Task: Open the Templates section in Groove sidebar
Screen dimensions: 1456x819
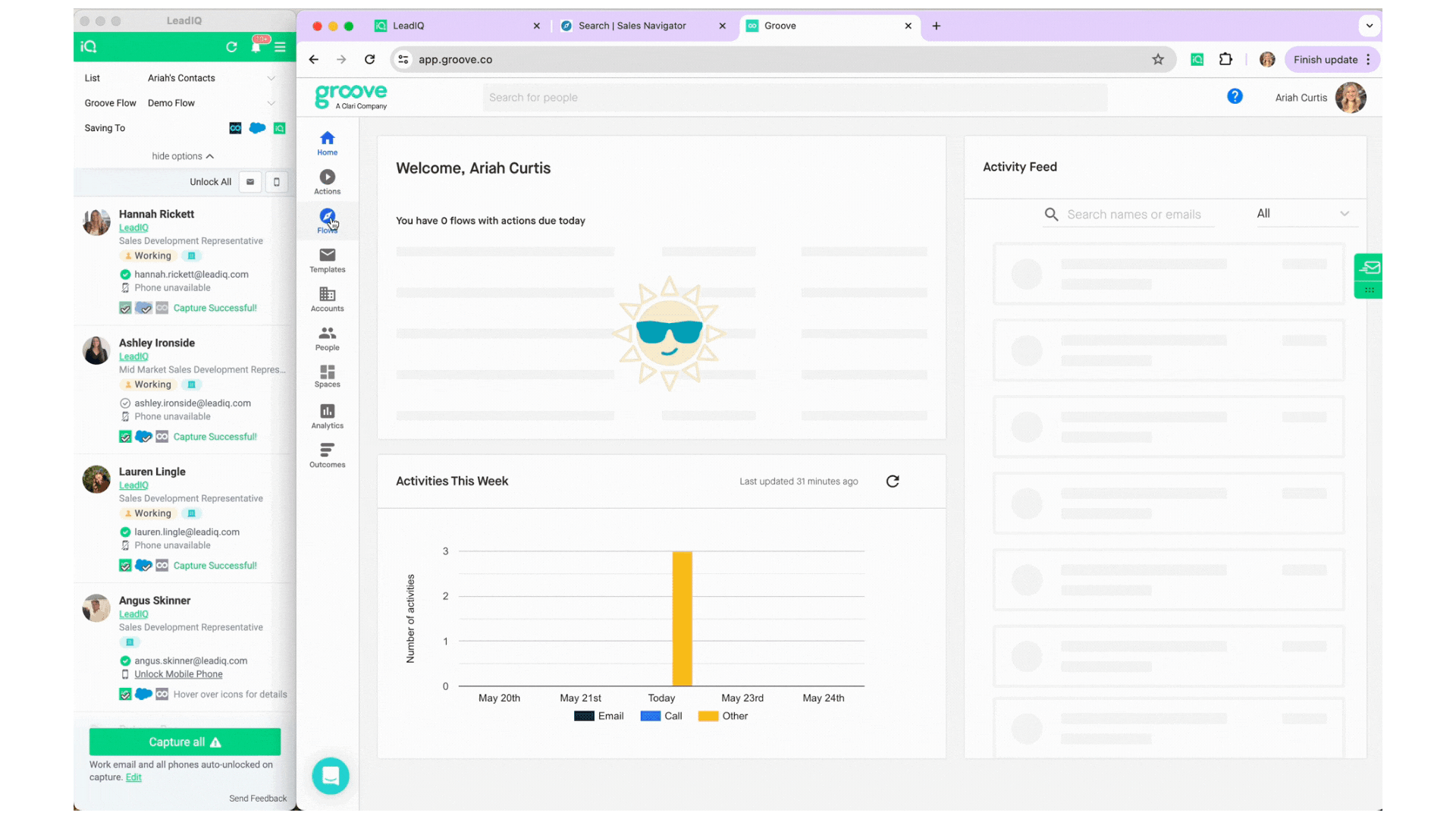Action: click(x=327, y=260)
